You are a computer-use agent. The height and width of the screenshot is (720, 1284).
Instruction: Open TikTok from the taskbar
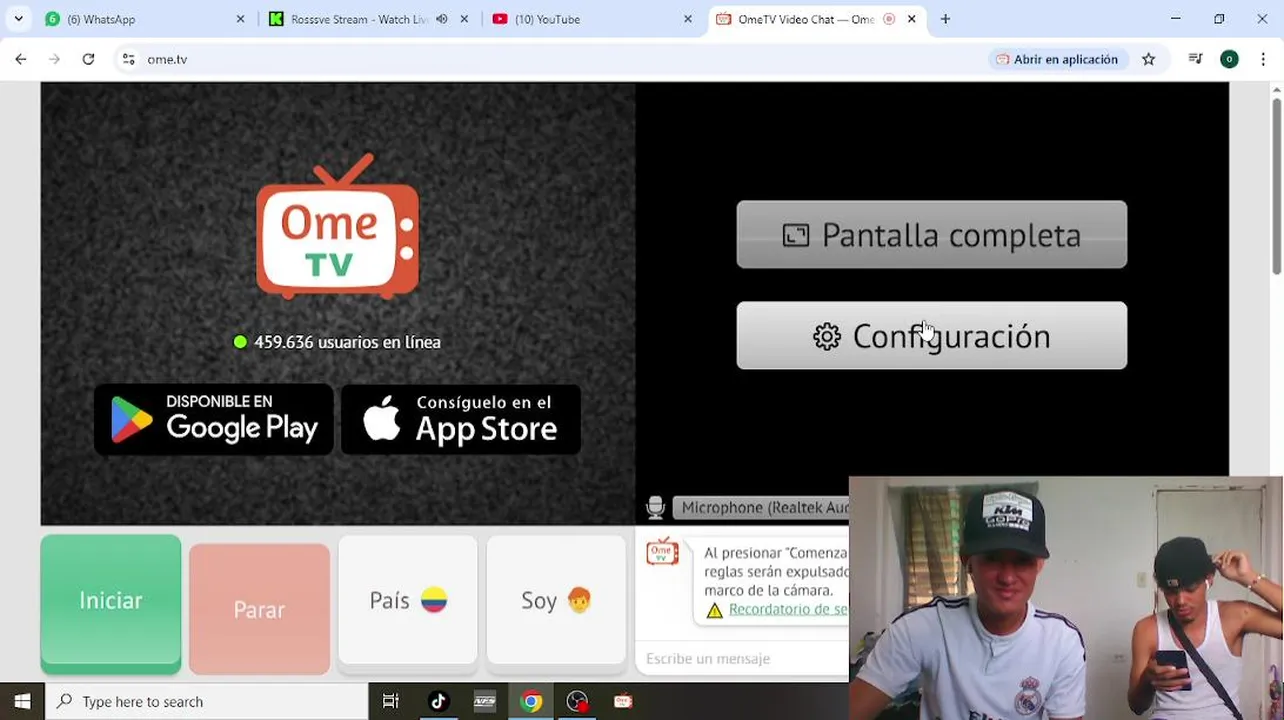438,701
